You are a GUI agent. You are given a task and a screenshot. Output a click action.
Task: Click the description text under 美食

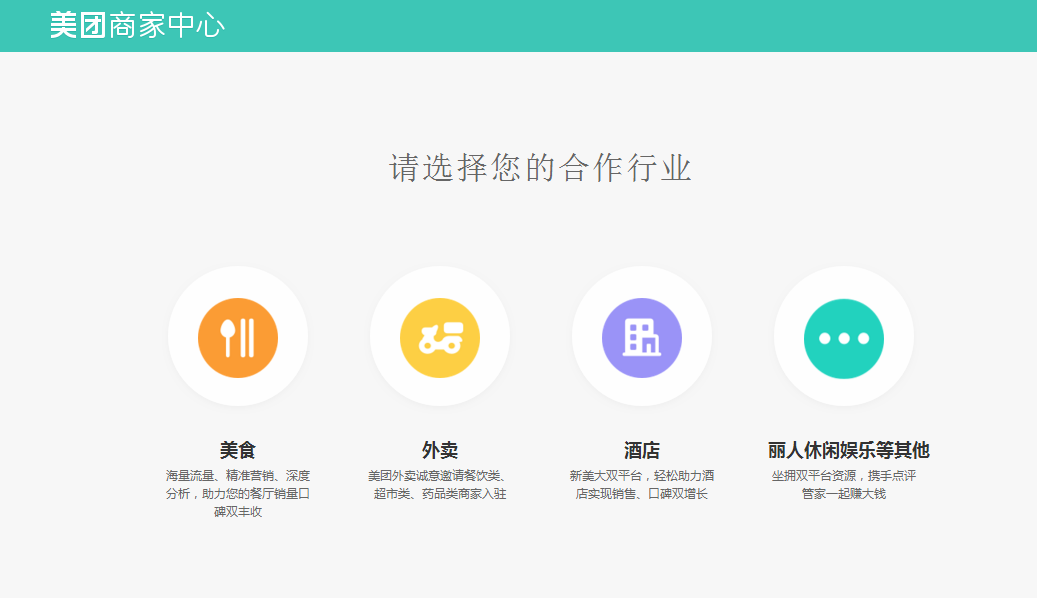[x=238, y=493]
